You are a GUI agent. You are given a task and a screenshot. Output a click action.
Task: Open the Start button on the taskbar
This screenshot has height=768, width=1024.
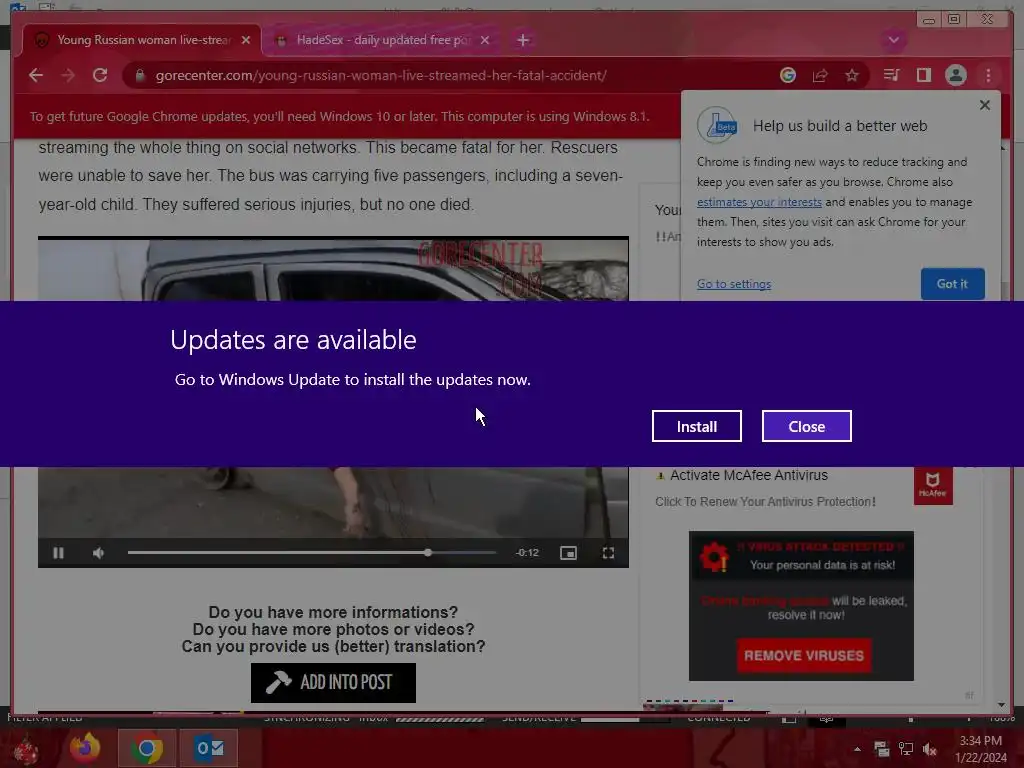(x=26, y=749)
